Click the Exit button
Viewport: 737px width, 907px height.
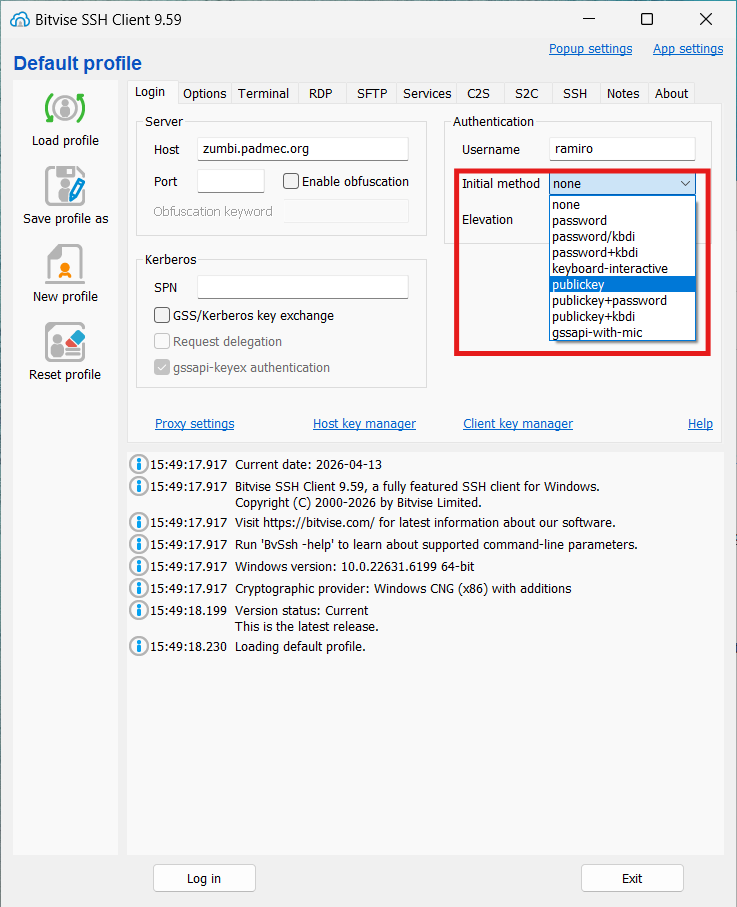[632, 878]
